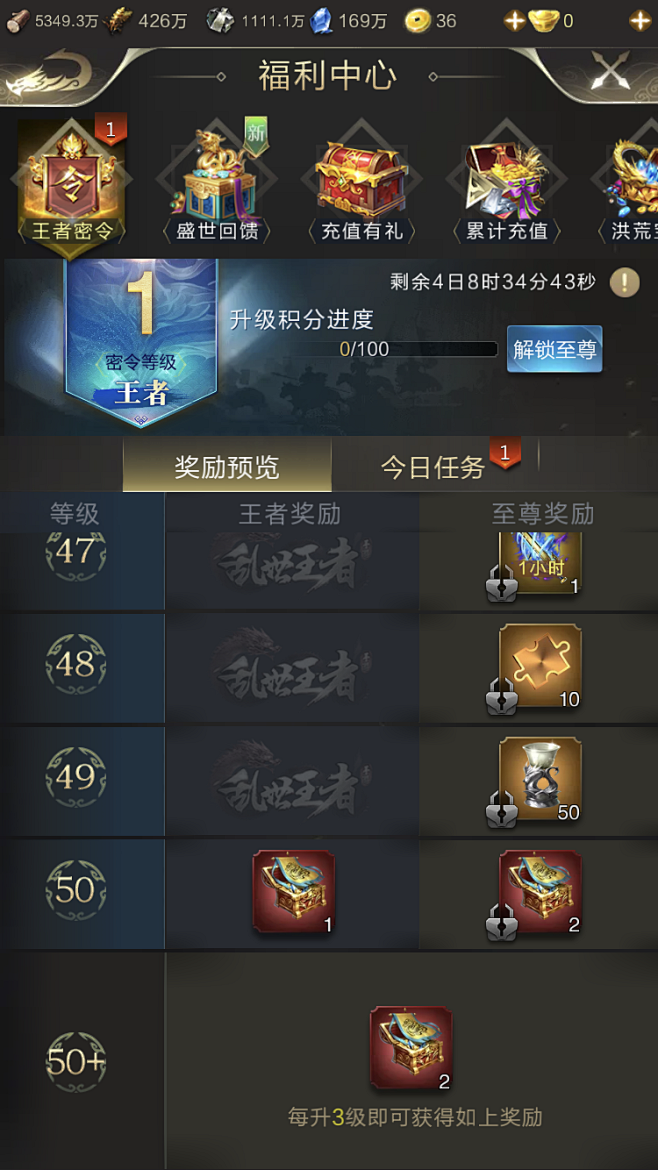This screenshot has width=658, height=1170.
Task: Tap the level 50 王者 reward chest
Action: pyautogui.click(x=293, y=892)
